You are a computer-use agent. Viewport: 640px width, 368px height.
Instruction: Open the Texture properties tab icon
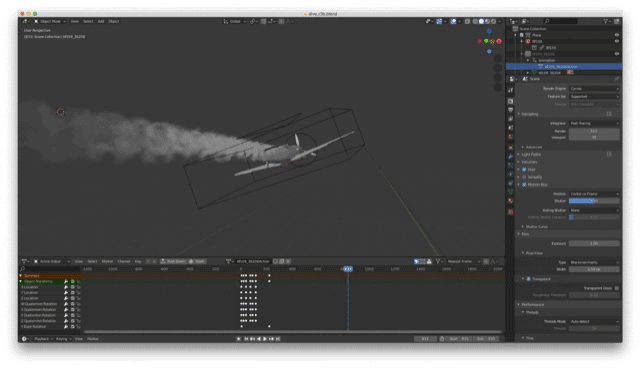click(511, 212)
